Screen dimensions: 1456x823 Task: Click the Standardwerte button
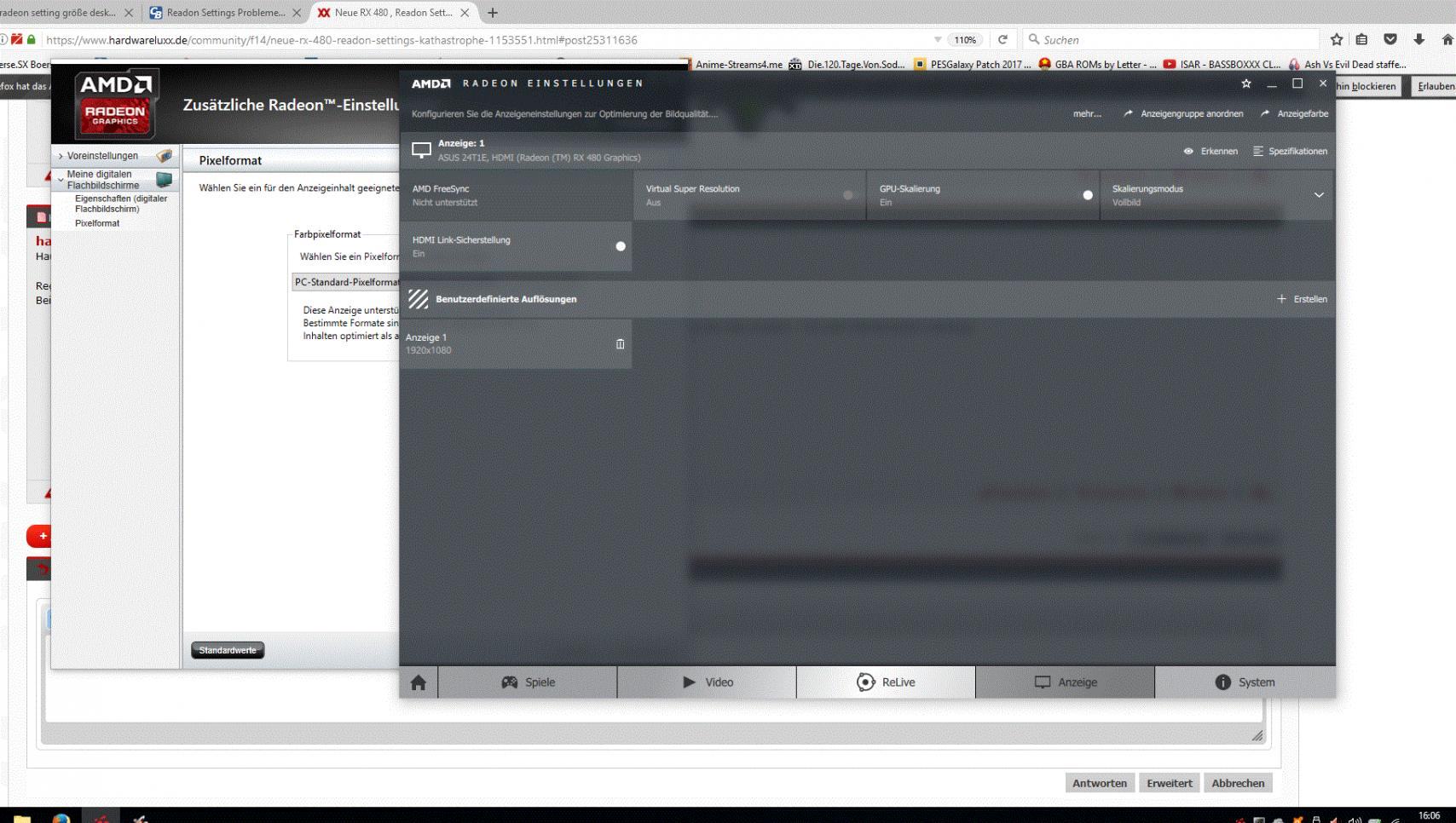228,651
